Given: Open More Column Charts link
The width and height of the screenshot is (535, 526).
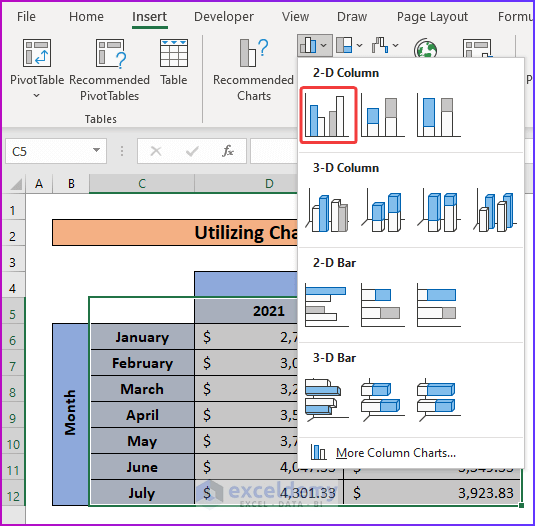Looking at the screenshot, I should [396, 453].
